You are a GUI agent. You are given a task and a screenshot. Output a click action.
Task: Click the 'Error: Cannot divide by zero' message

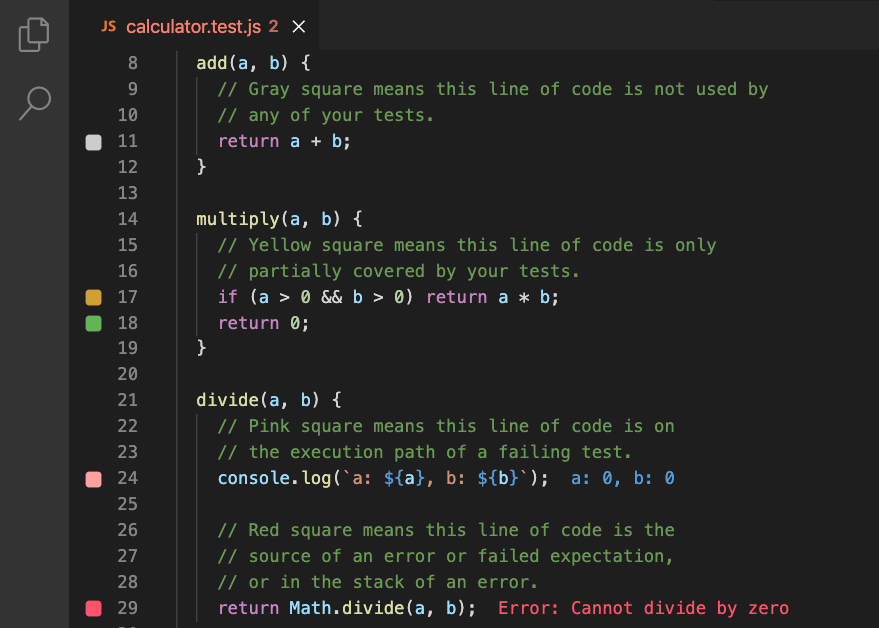(x=643, y=608)
